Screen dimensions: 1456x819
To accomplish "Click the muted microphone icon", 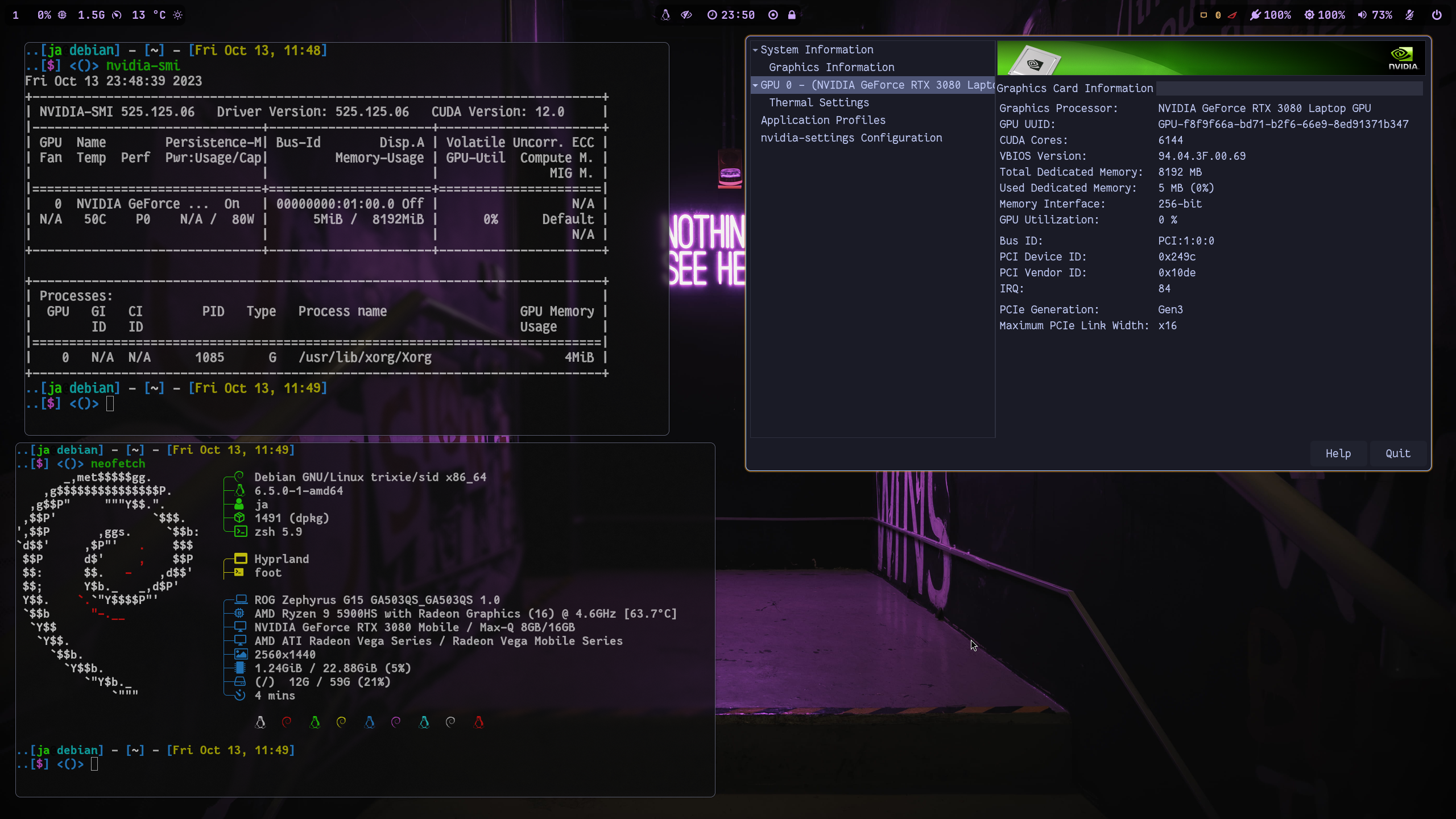I will (1409, 15).
